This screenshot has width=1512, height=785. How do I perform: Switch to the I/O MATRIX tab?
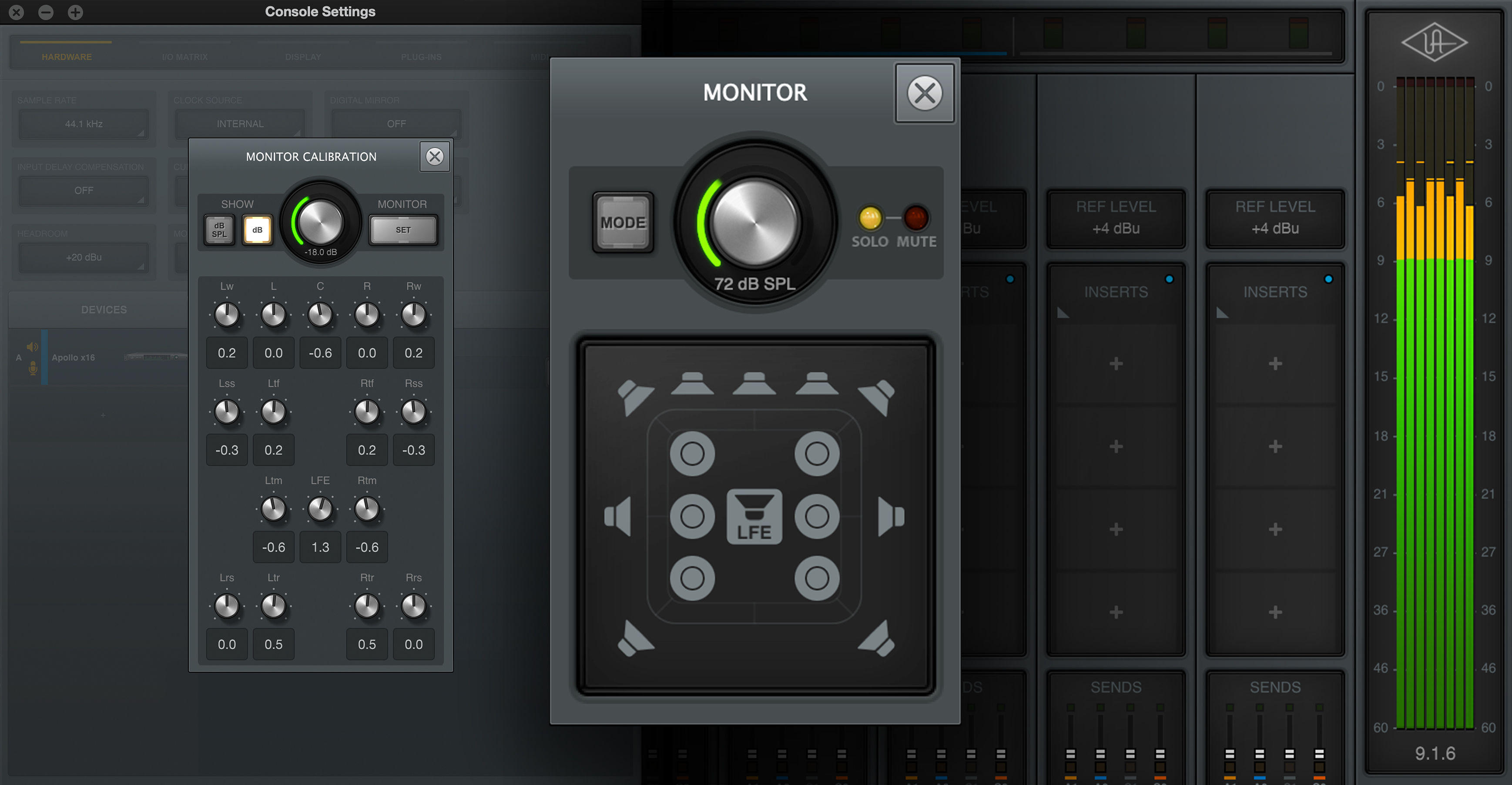pos(185,57)
